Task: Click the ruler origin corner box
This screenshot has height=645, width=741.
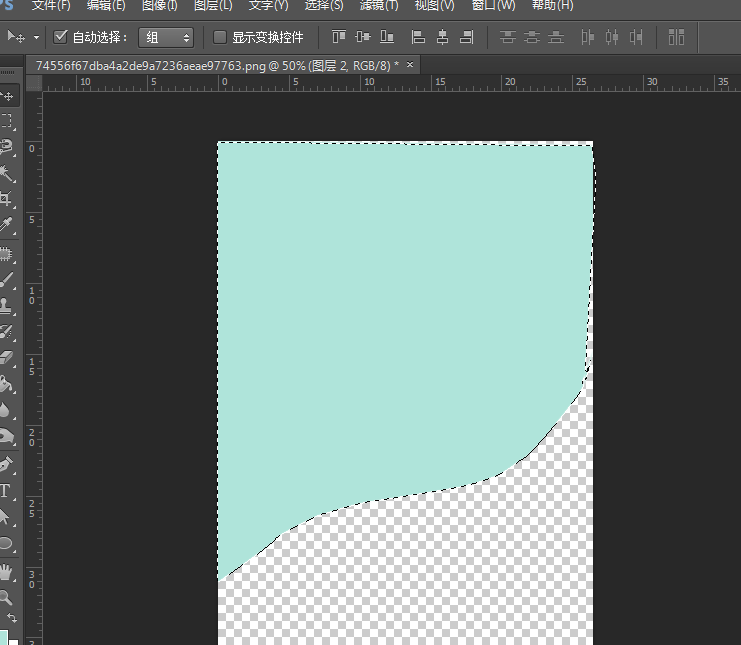Action: point(34,83)
